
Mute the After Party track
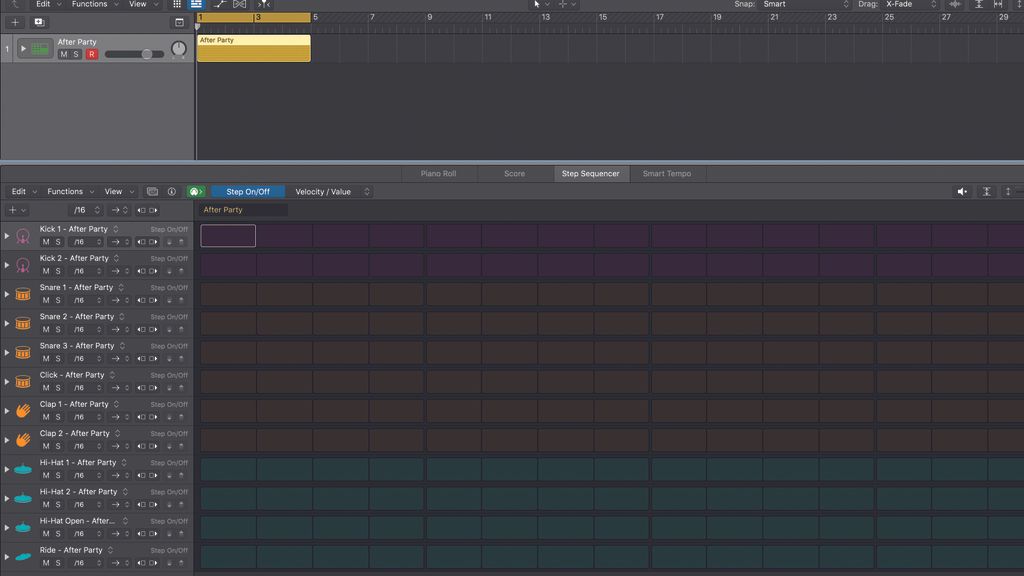[64, 54]
